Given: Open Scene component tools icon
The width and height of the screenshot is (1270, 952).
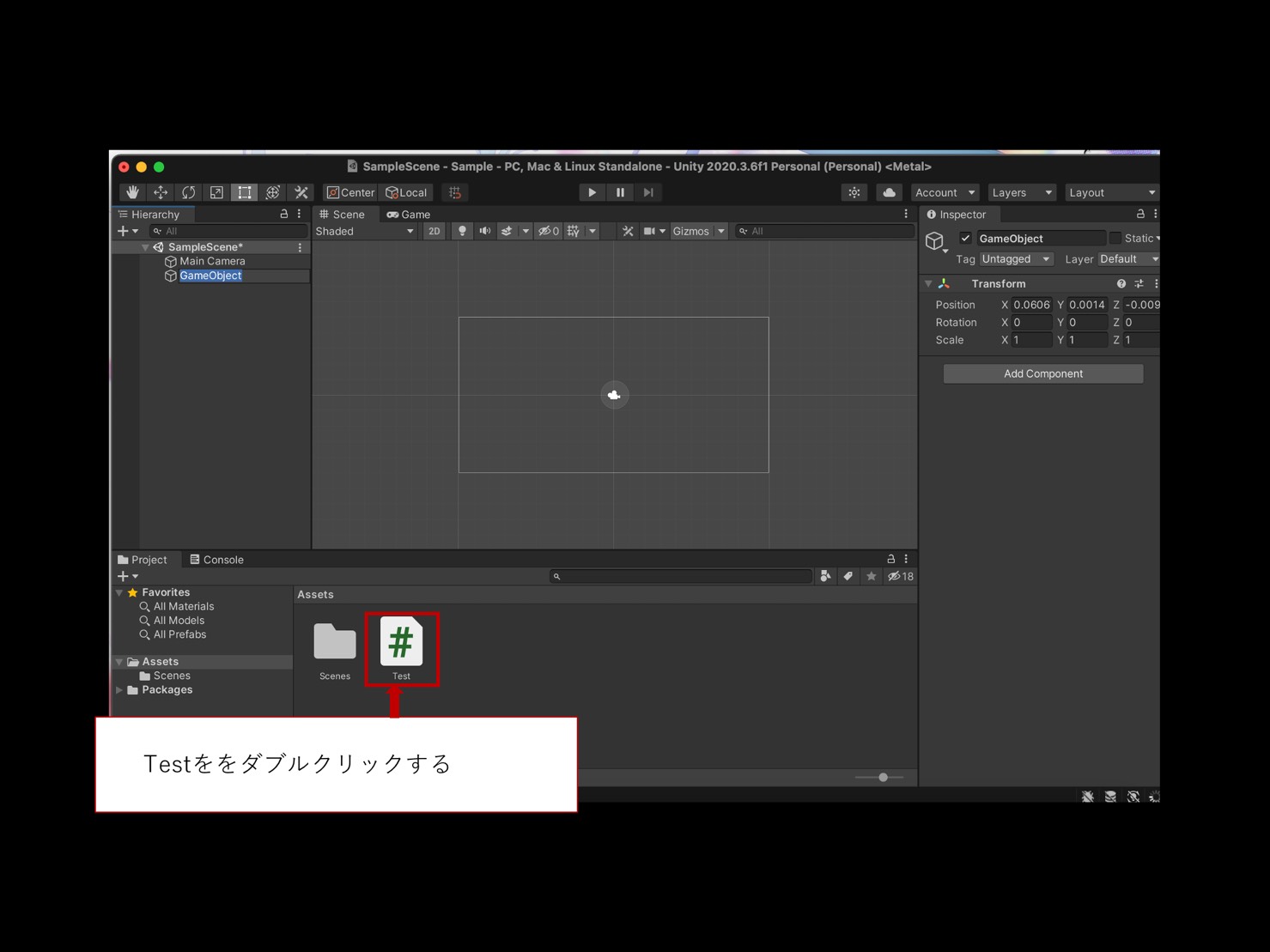Looking at the screenshot, I should click(628, 231).
